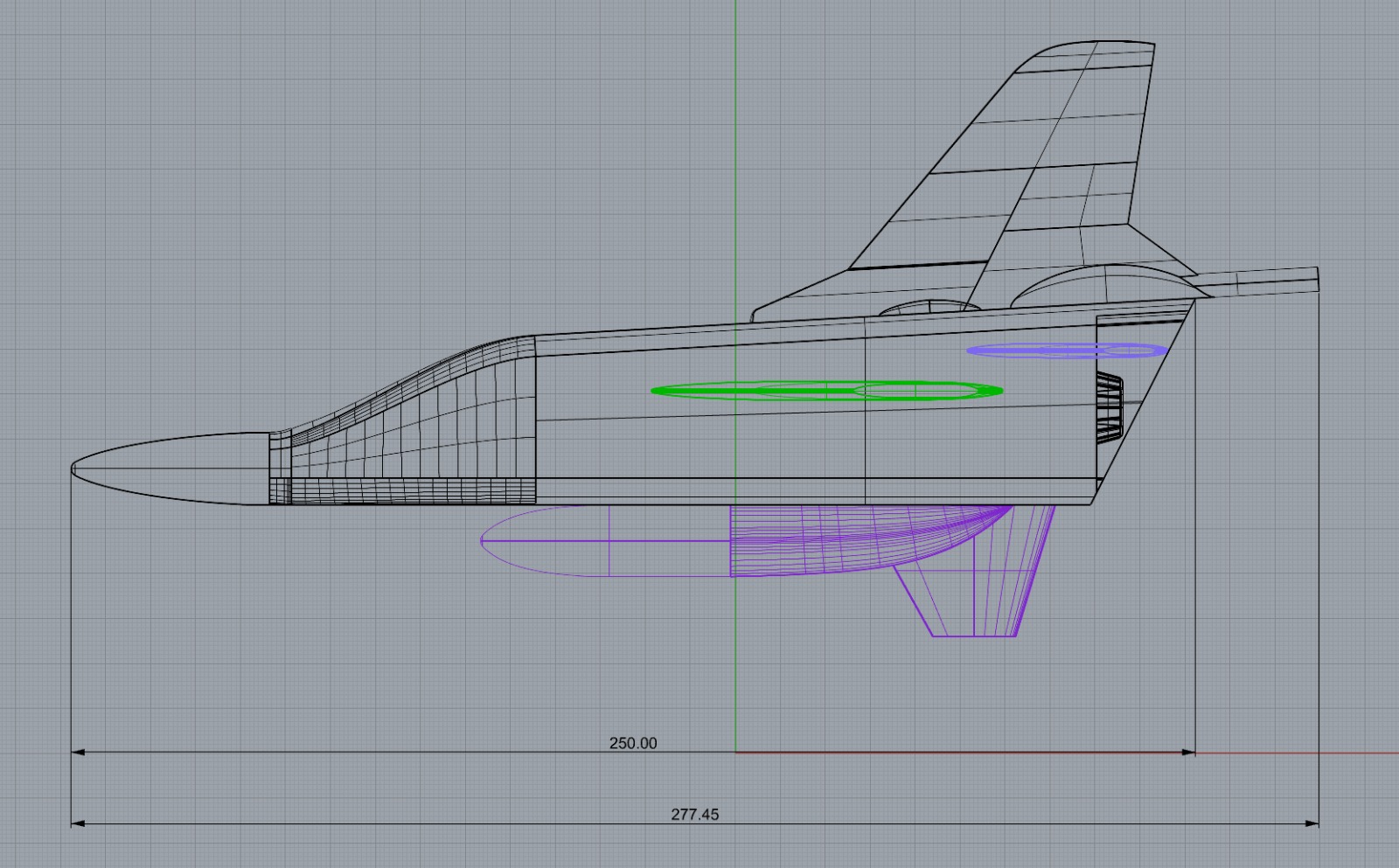
Task: Pick the green elongated ellipse on fuselage
Action: [x=826, y=391]
